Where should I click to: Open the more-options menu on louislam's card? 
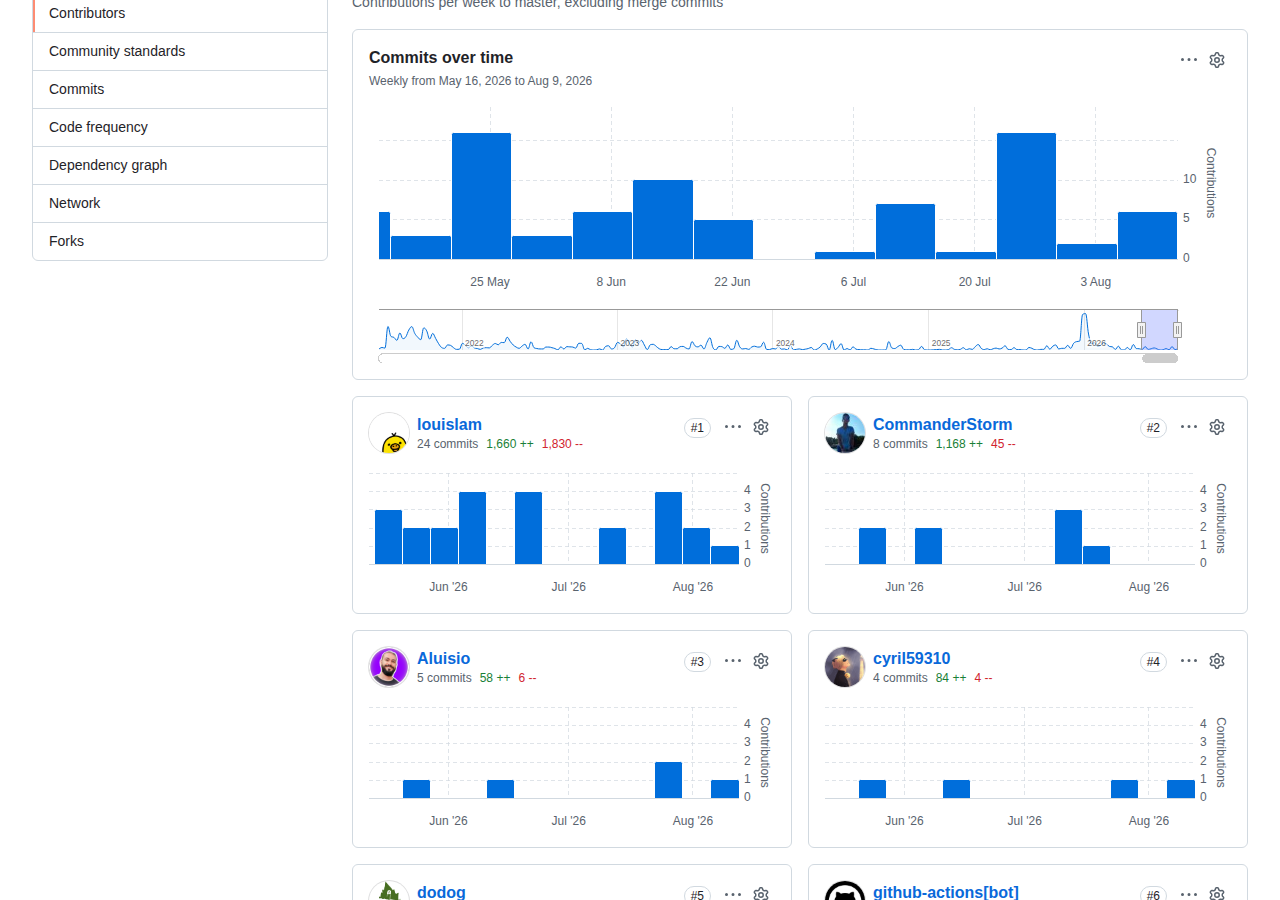pos(733,427)
